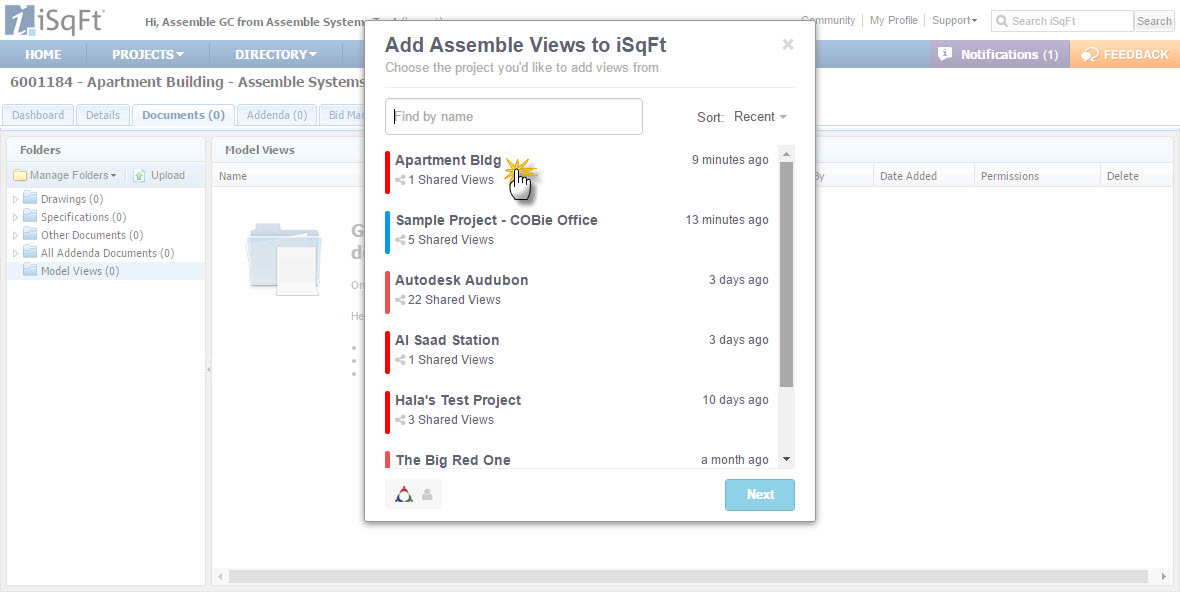Open Notifications (1)

click(x=999, y=54)
